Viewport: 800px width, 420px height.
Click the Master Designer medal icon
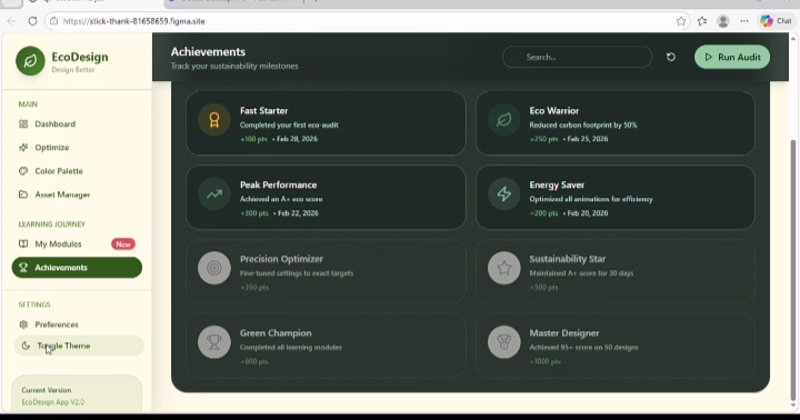click(504, 342)
